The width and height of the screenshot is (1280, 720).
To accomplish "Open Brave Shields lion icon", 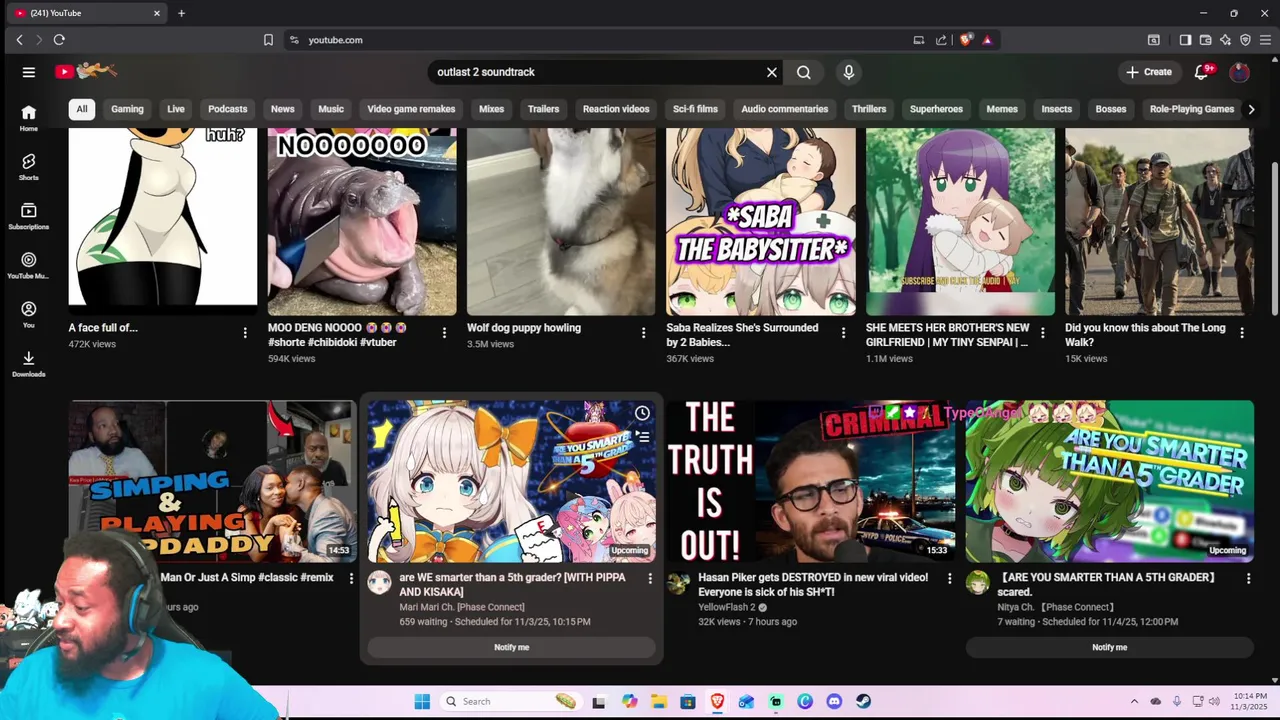I will tap(965, 40).
